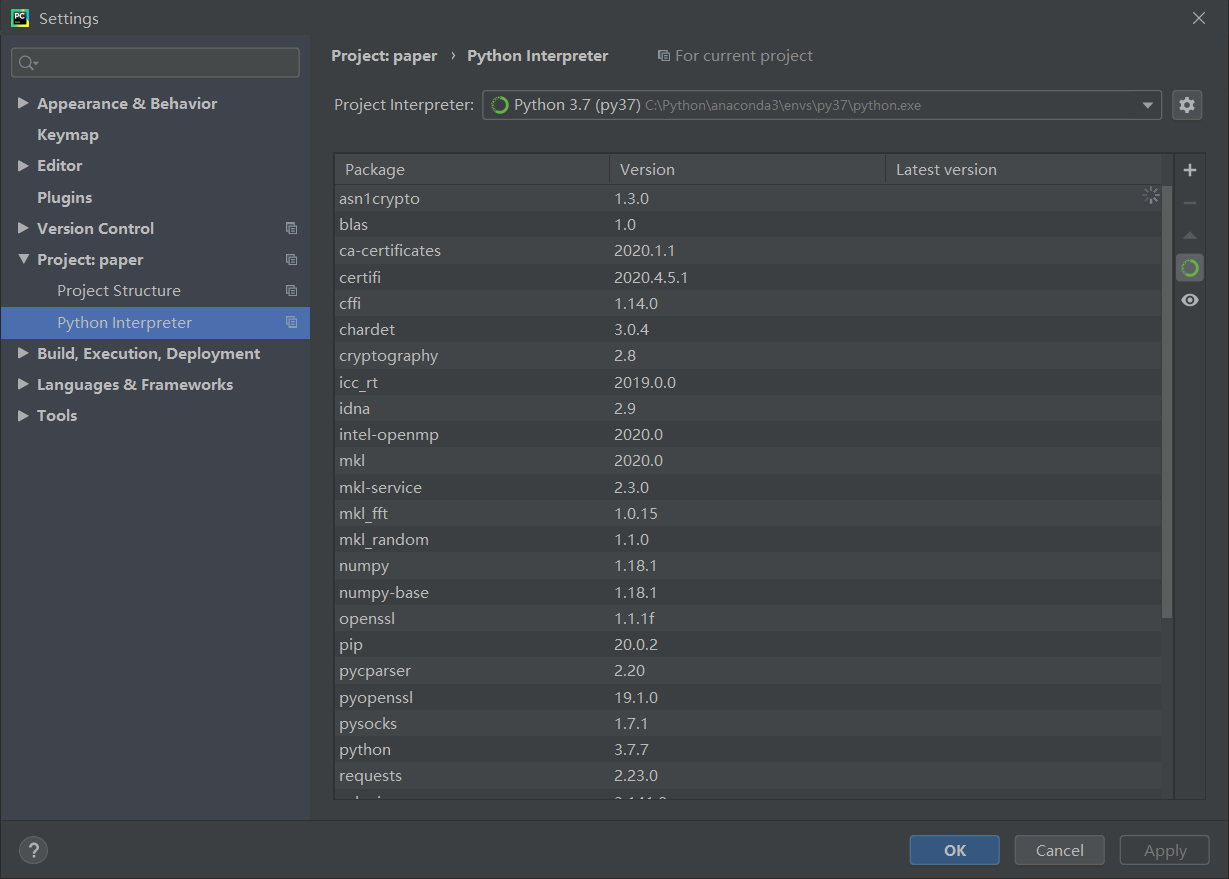Sort by the Version column header
Viewport: 1229px width, 879px height.
(747, 170)
